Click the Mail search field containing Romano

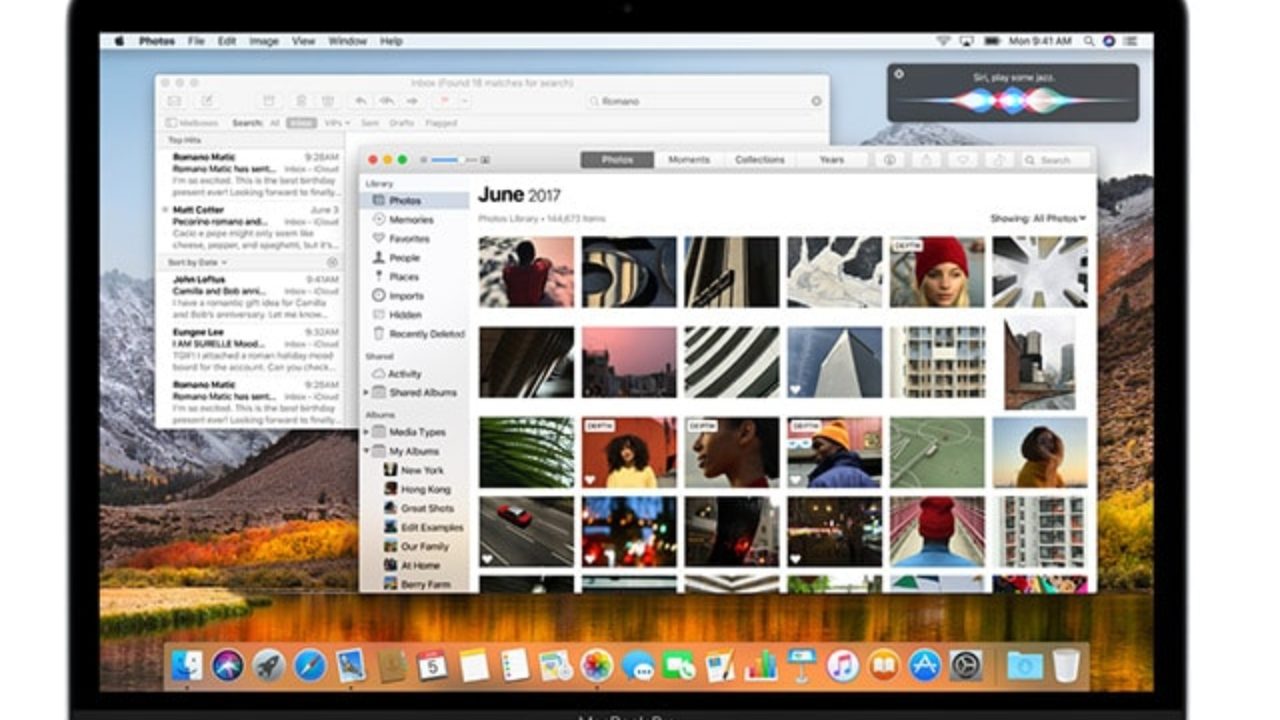(x=705, y=101)
